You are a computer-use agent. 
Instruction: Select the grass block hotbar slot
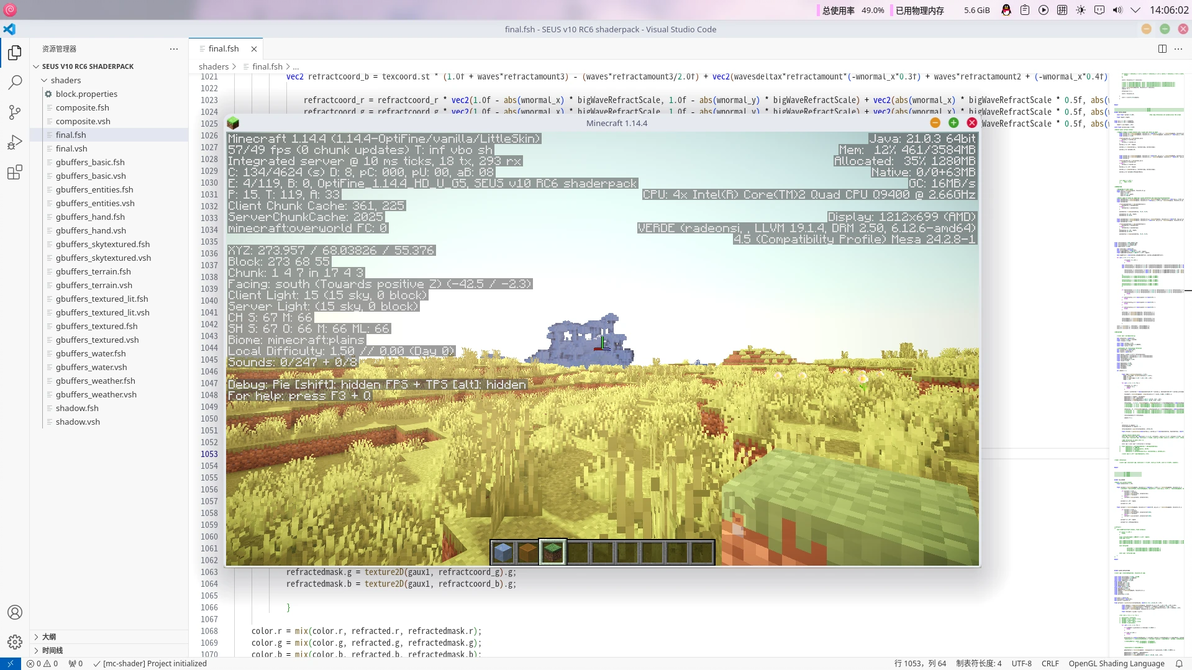click(553, 551)
